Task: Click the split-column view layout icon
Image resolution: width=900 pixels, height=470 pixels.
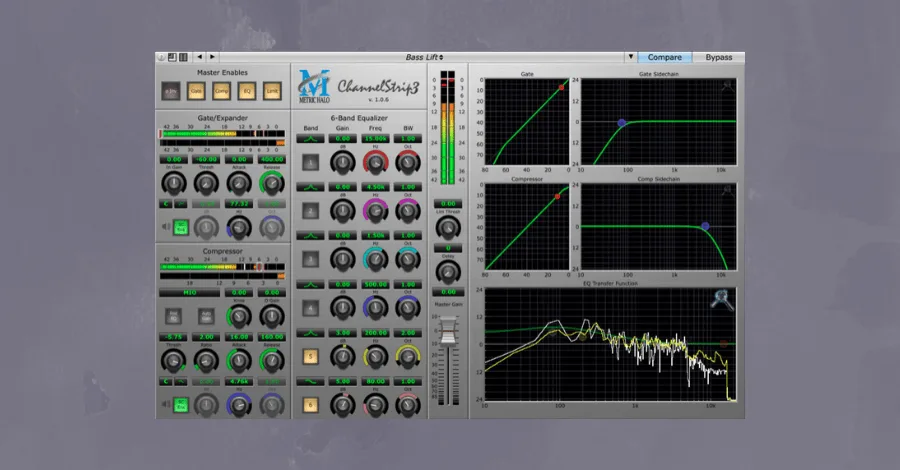Action: pyautogui.click(x=183, y=57)
